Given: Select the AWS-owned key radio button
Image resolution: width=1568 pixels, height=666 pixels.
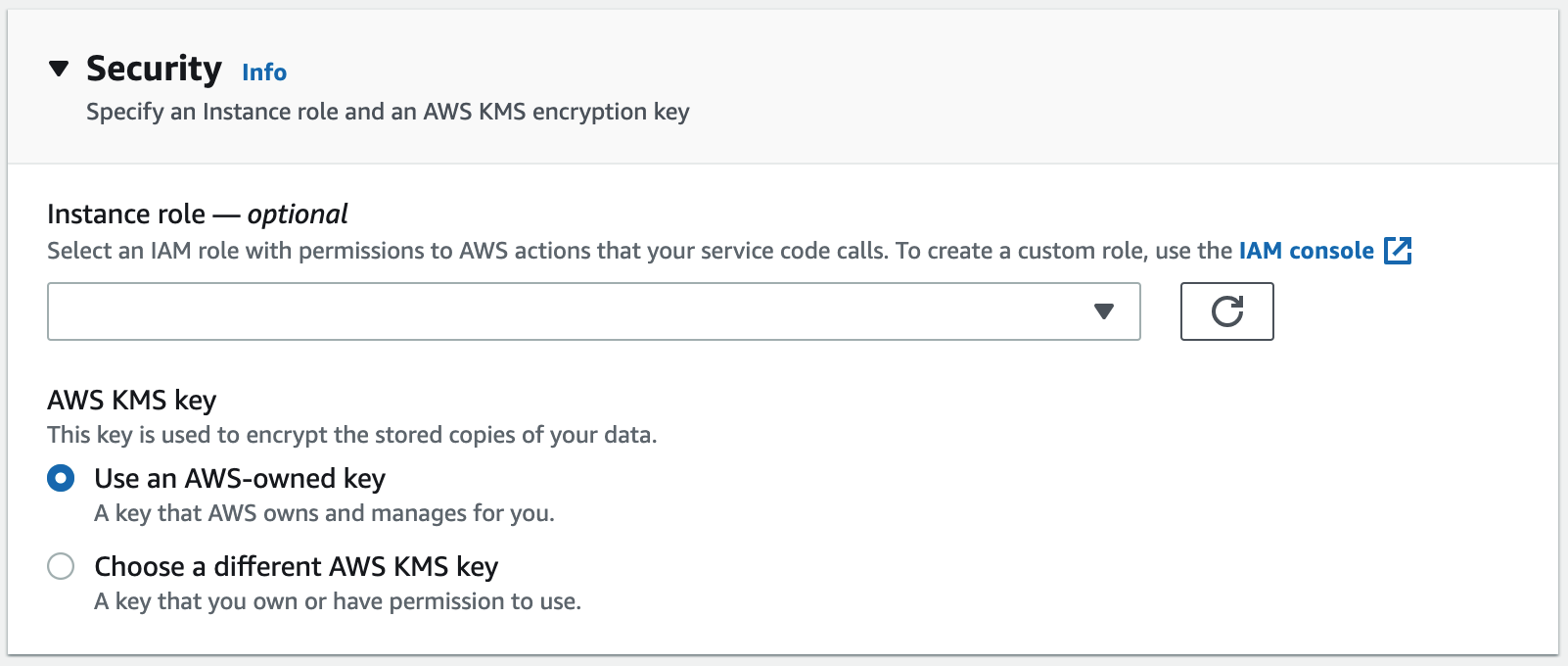Looking at the screenshot, I should (61, 478).
